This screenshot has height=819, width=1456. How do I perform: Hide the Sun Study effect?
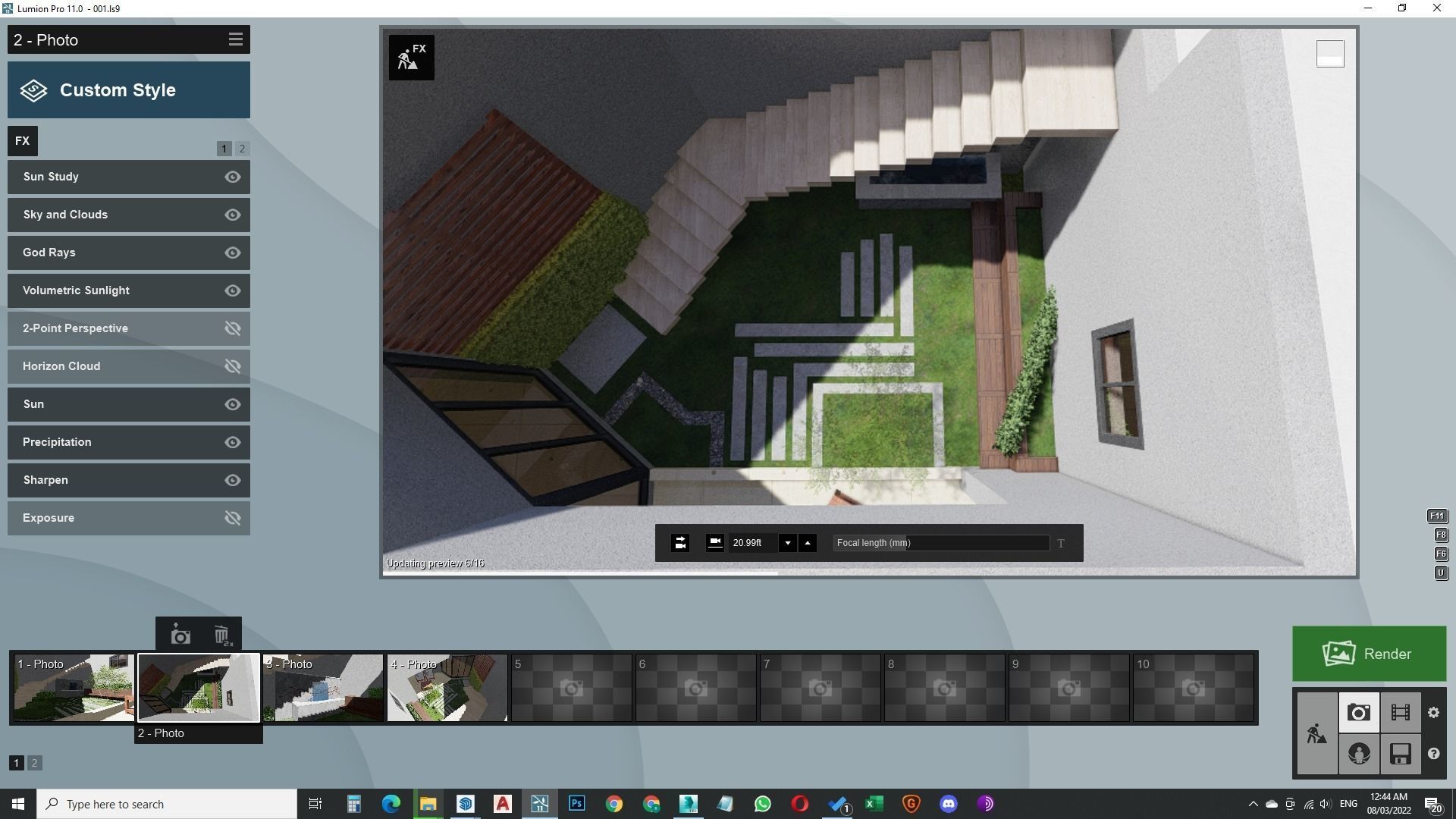[233, 177]
